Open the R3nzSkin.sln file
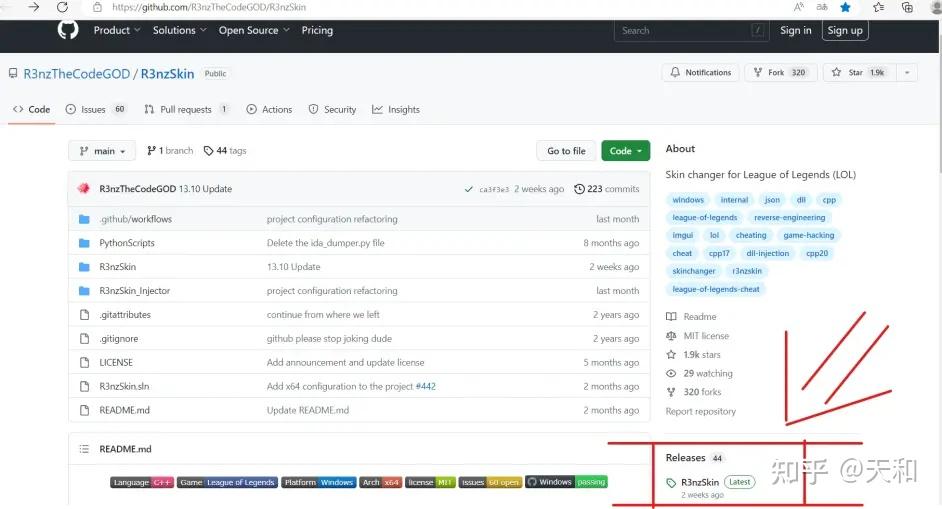 point(124,386)
